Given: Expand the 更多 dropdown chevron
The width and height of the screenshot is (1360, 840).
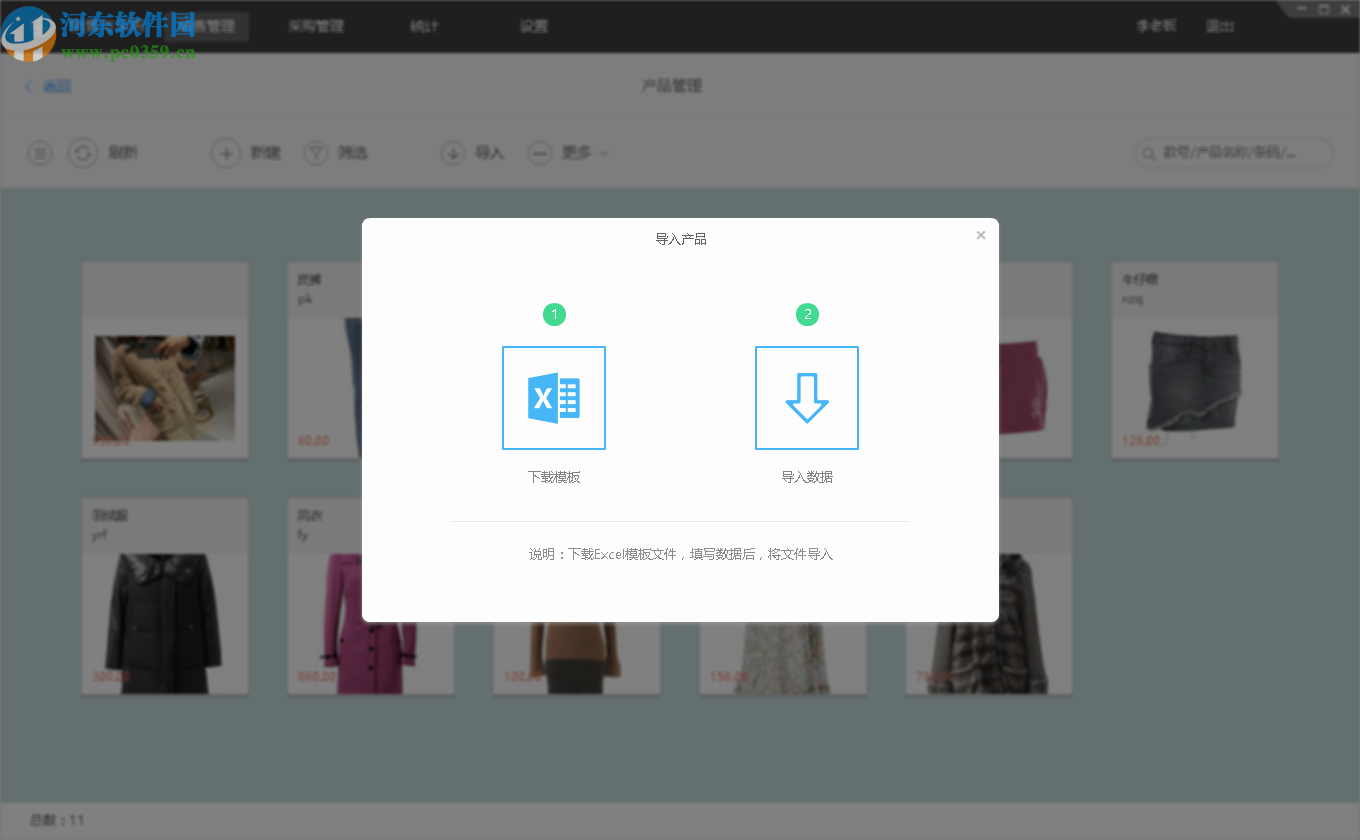Looking at the screenshot, I should click(x=603, y=153).
